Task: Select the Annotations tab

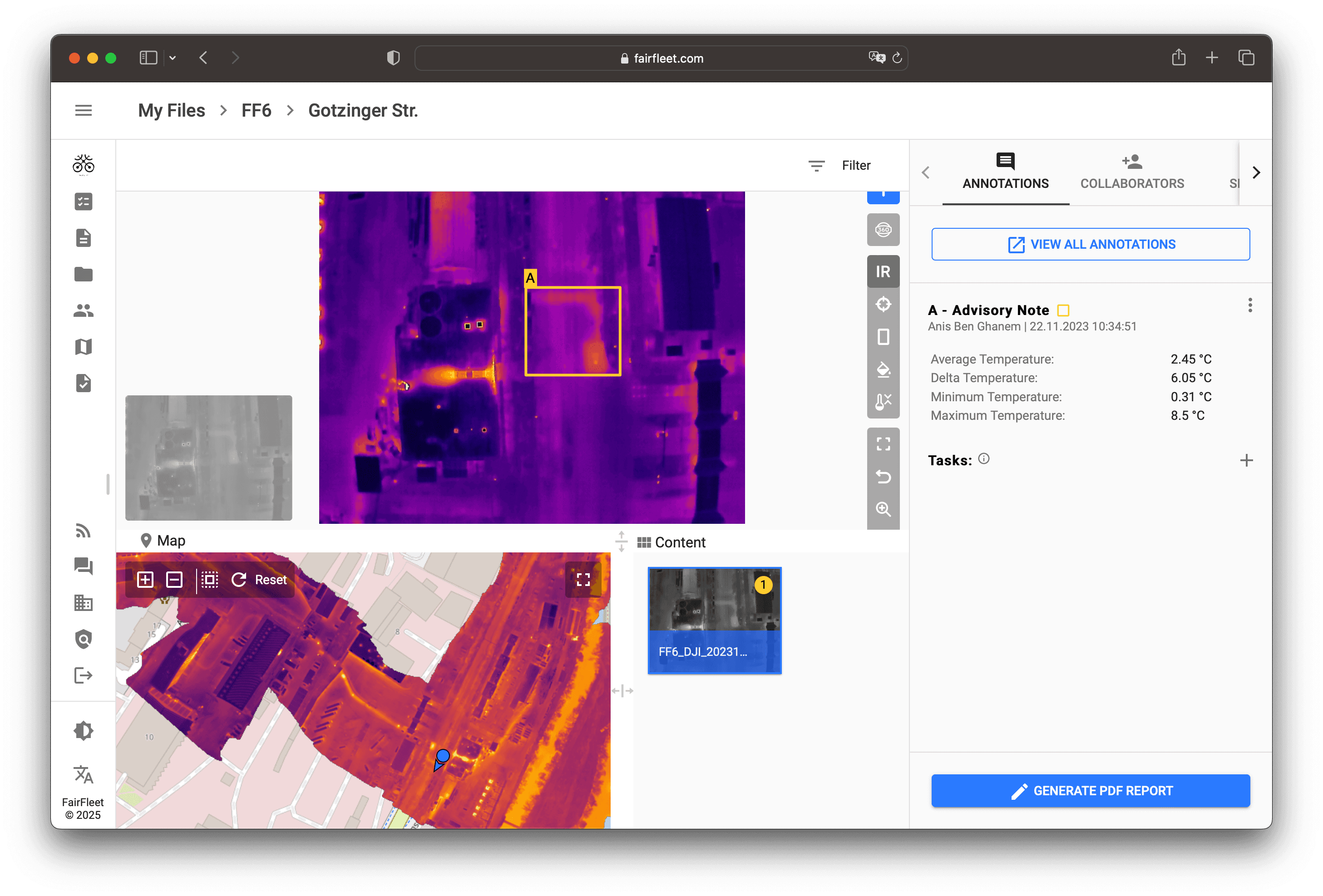Action: pos(1005,172)
